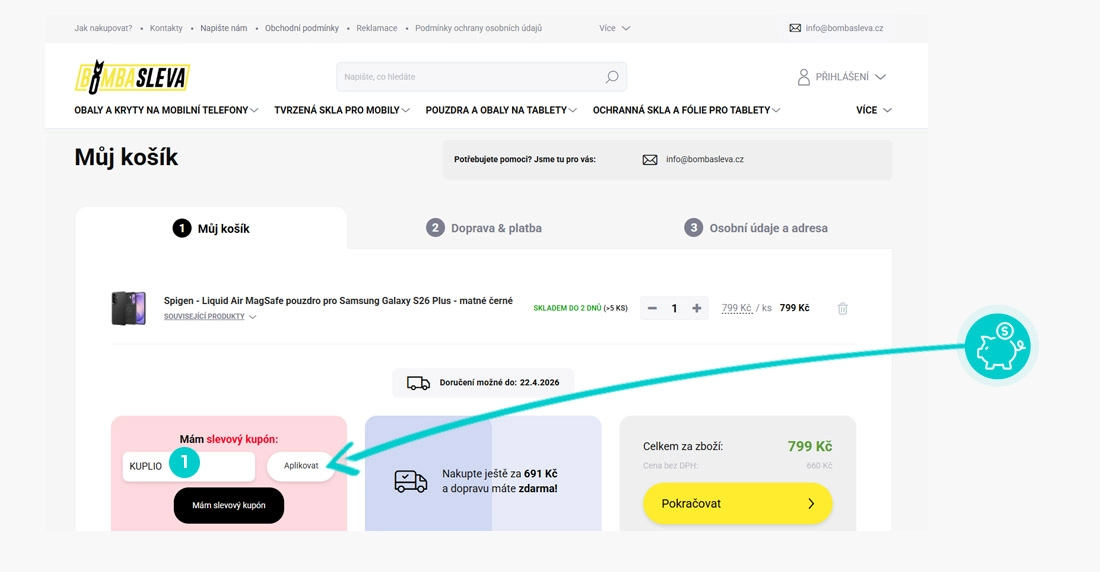The image size is (1100, 572).
Task: Open Obchodní podmínky link
Action: (302, 28)
